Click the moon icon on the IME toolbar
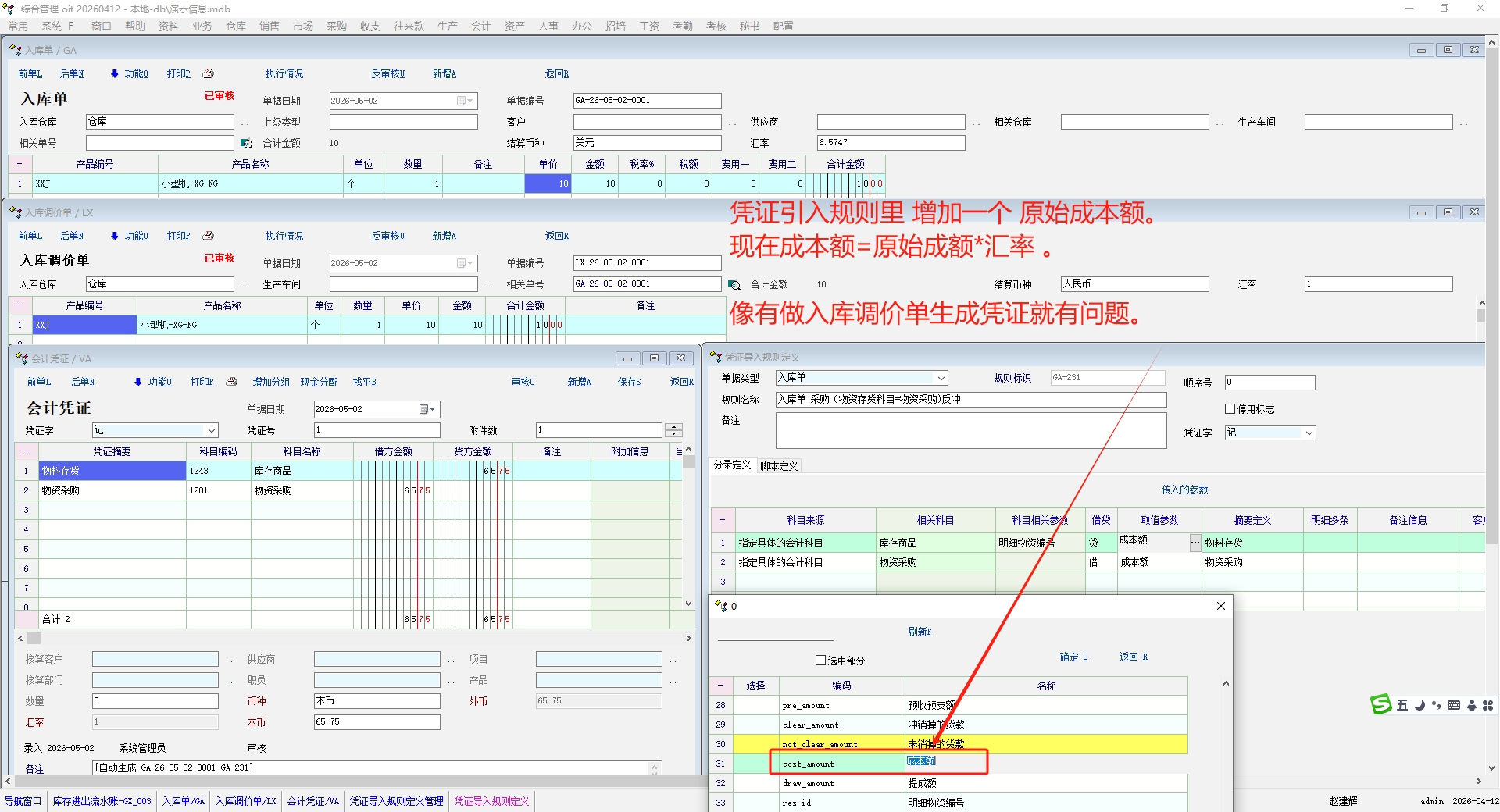Image resolution: width=1500 pixels, height=812 pixels. [1420, 705]
